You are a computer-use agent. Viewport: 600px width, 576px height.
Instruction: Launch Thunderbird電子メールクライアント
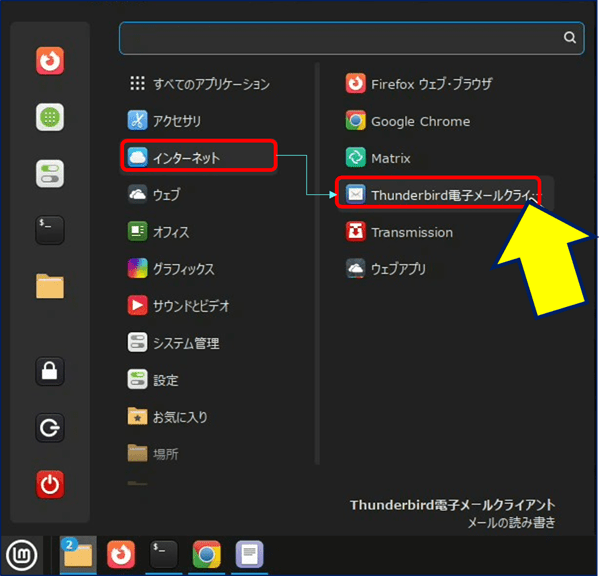tap(446, 194)
